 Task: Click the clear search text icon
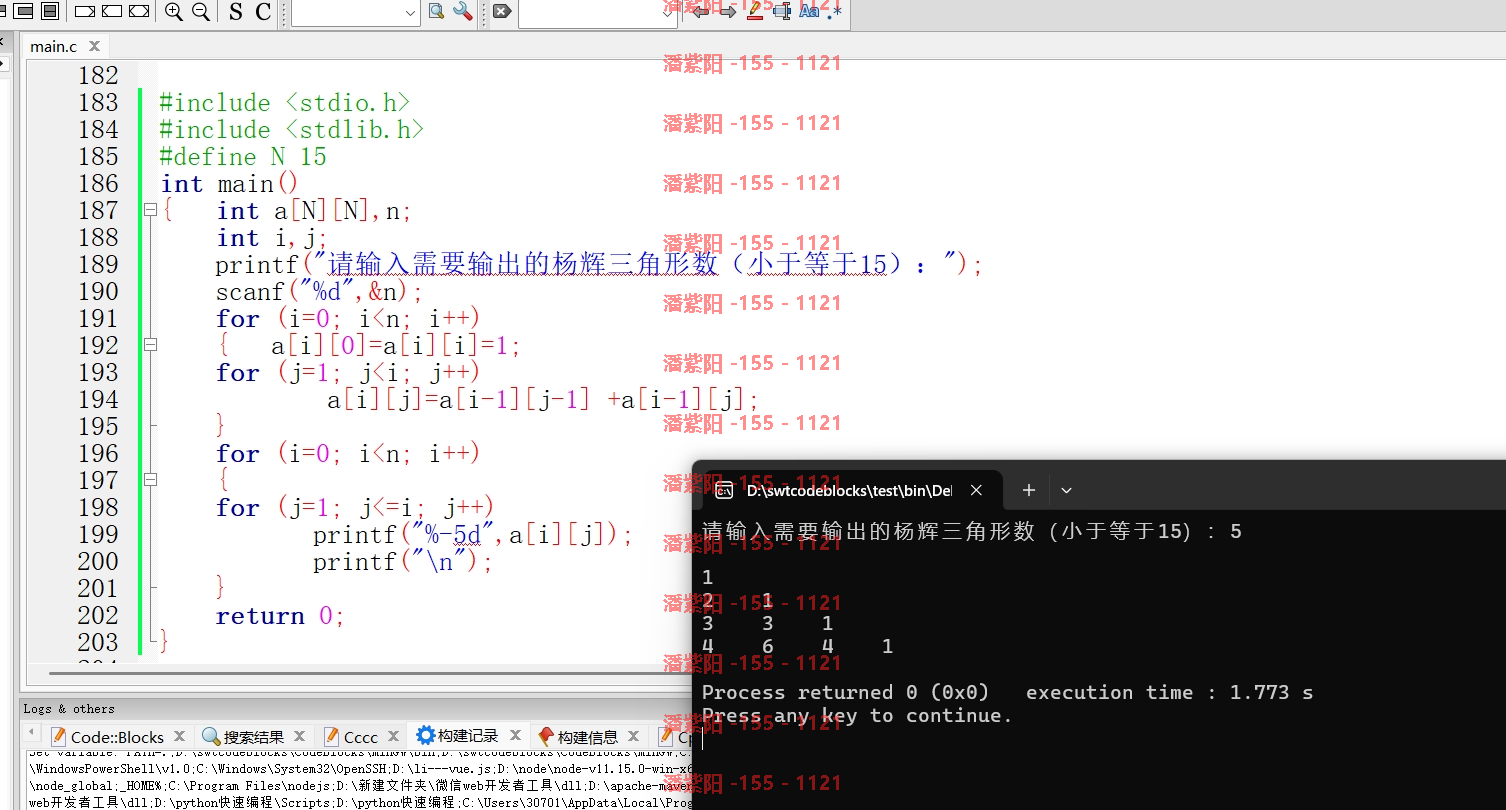(x=502, y=12)
